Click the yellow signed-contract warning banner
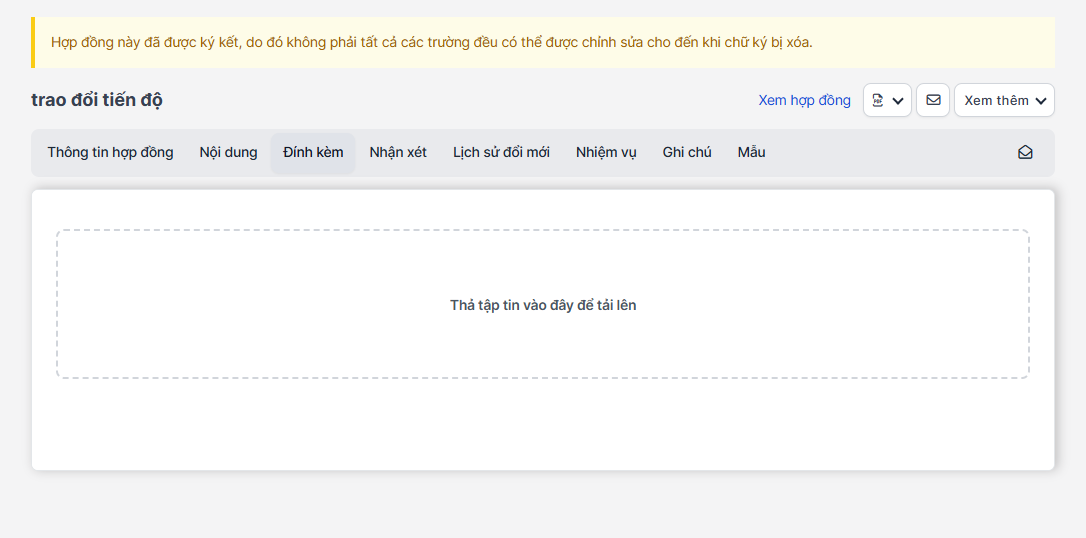The image size is (1086, 538). (542, 43)
